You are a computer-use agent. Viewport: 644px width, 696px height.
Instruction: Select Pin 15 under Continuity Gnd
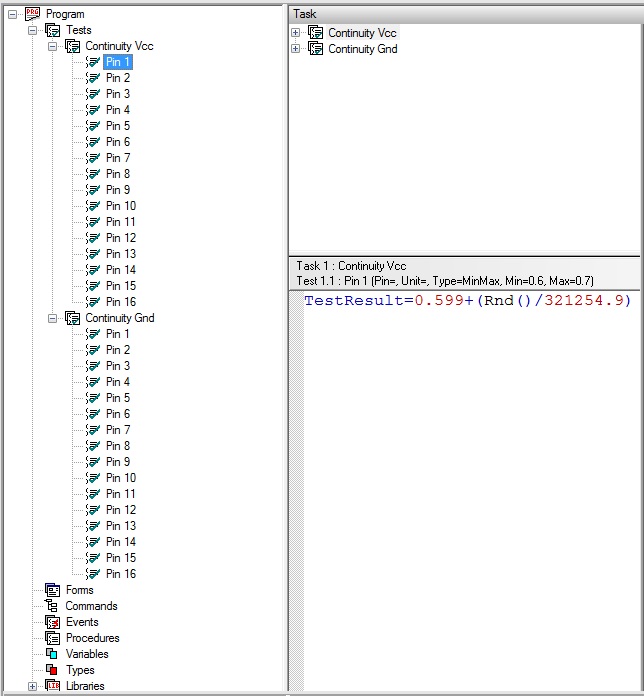[121, 558]
